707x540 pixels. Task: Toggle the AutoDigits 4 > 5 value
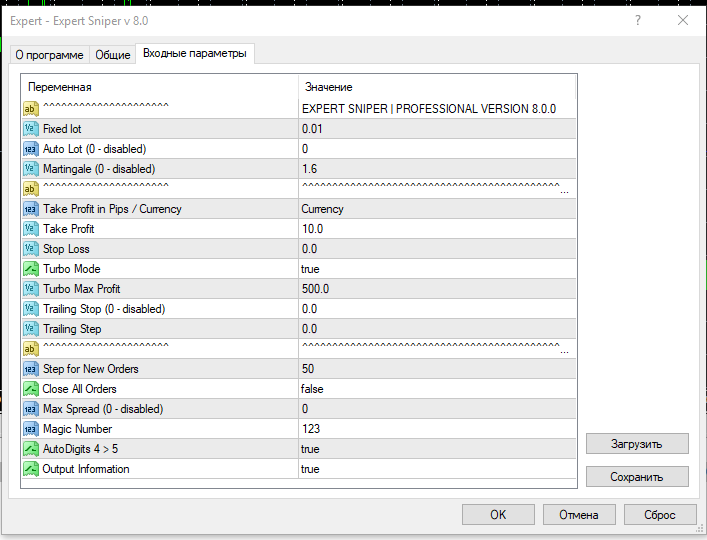pos(436,449)
